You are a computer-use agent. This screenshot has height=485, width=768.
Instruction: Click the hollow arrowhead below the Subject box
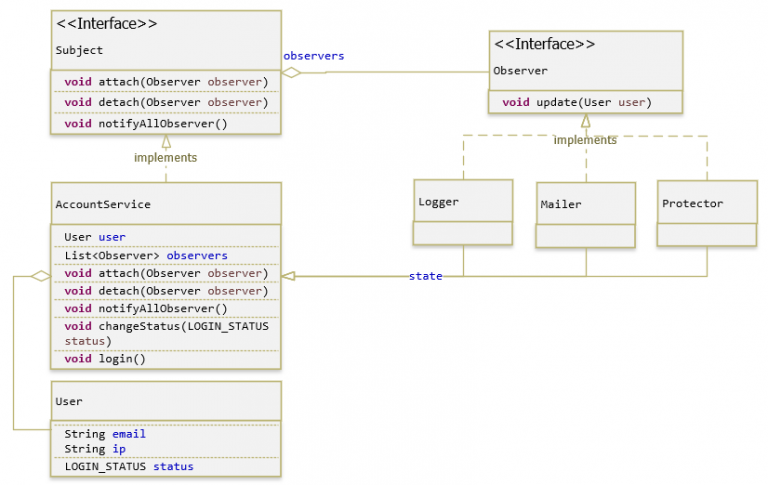[166, 141]
